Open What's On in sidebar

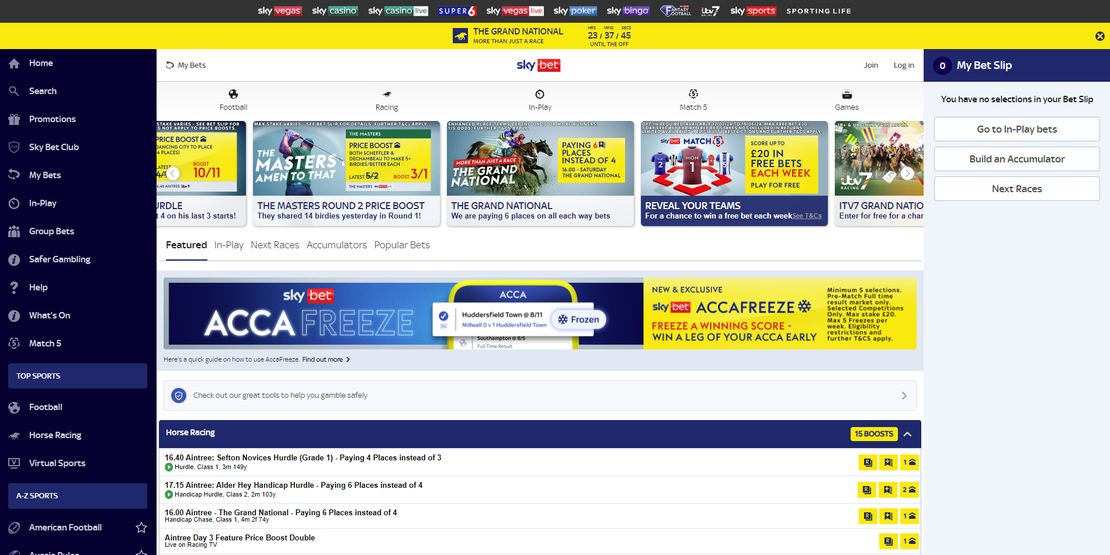click(x=50, y=316)
